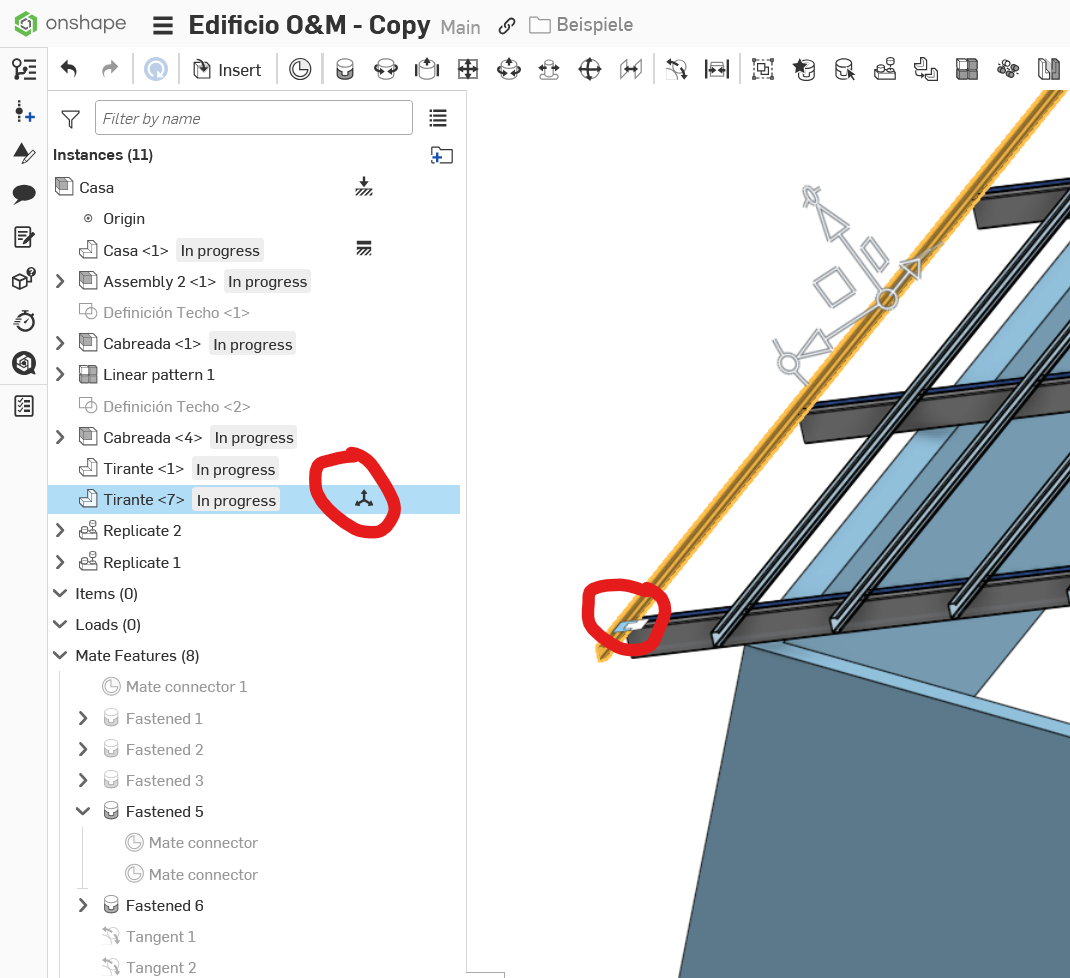Expand Replicate 2 node
1070x978 pixels.
pyautogui.click(x=60, y=530)
